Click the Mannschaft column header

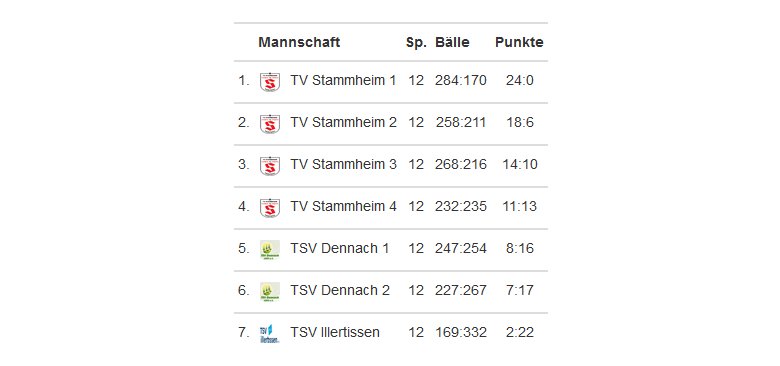click(299, 42)
